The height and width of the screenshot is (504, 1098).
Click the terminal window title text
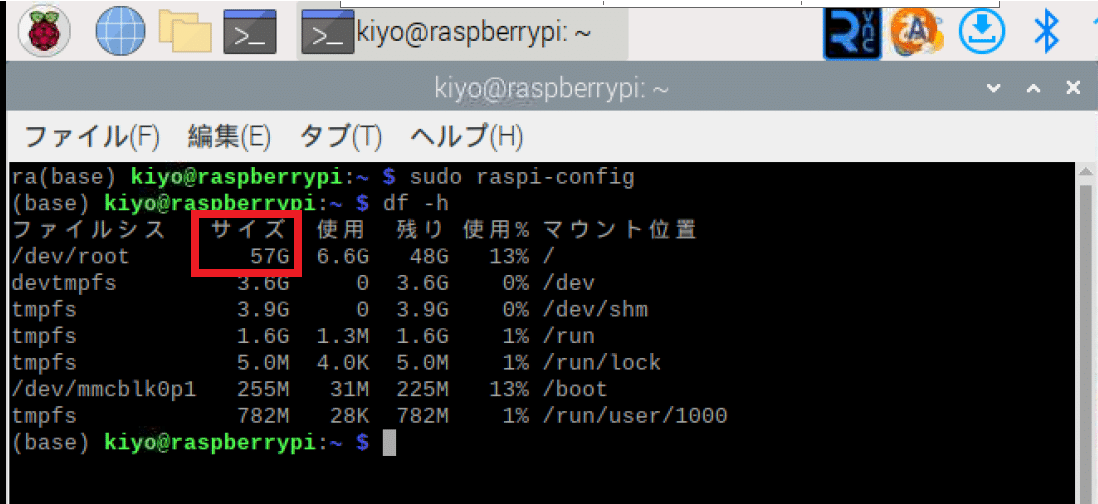[551, 89]
